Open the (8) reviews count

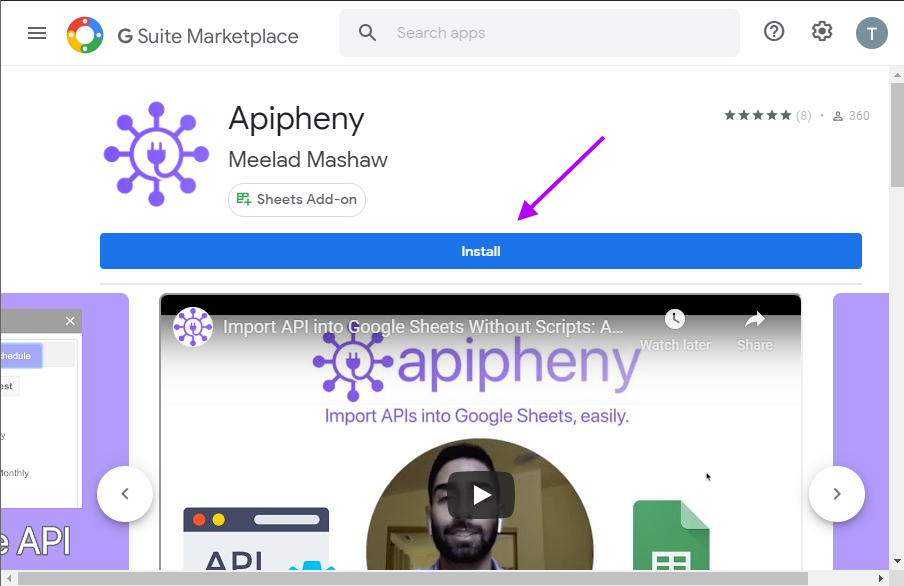[804, 116]
